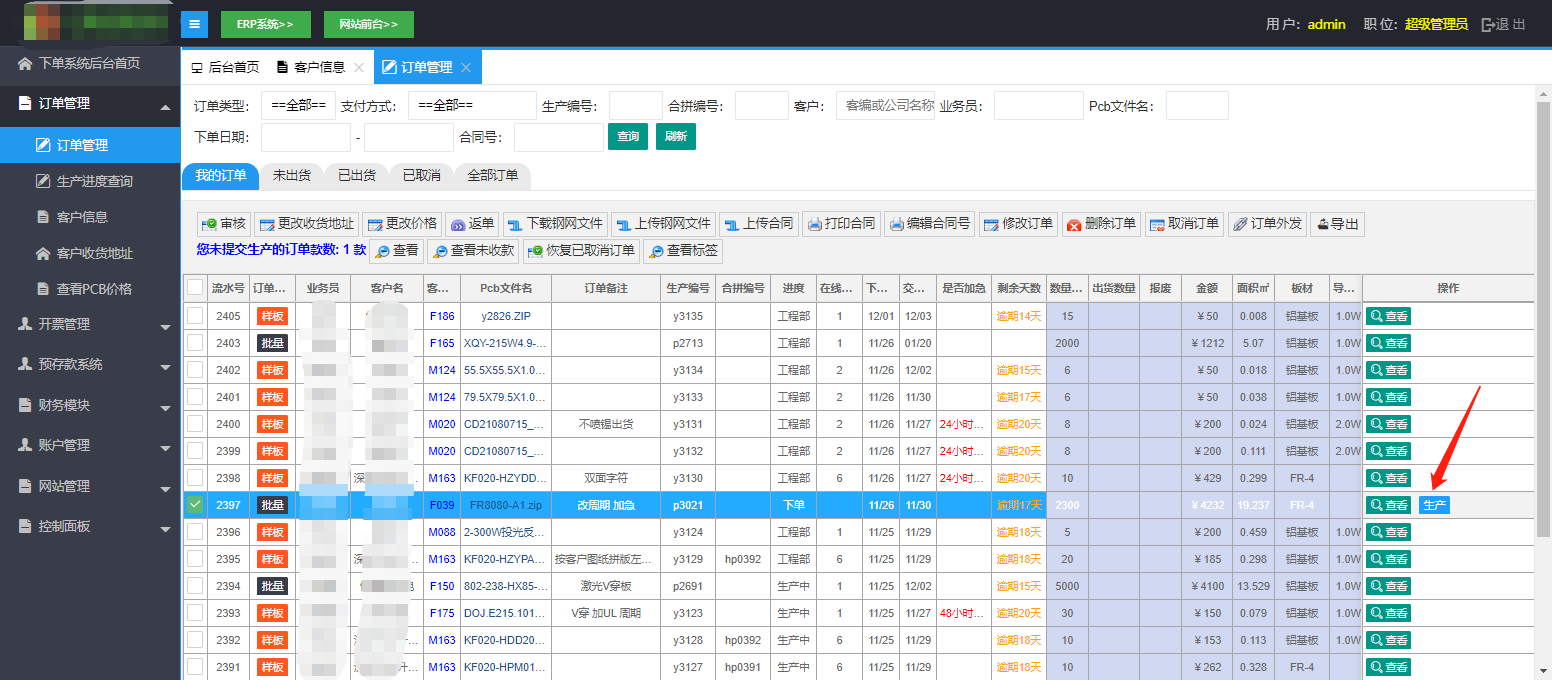Tick the checkbox for order 2405
Viewport: 1552px width, 680px height.
click(x=195, y=316)
